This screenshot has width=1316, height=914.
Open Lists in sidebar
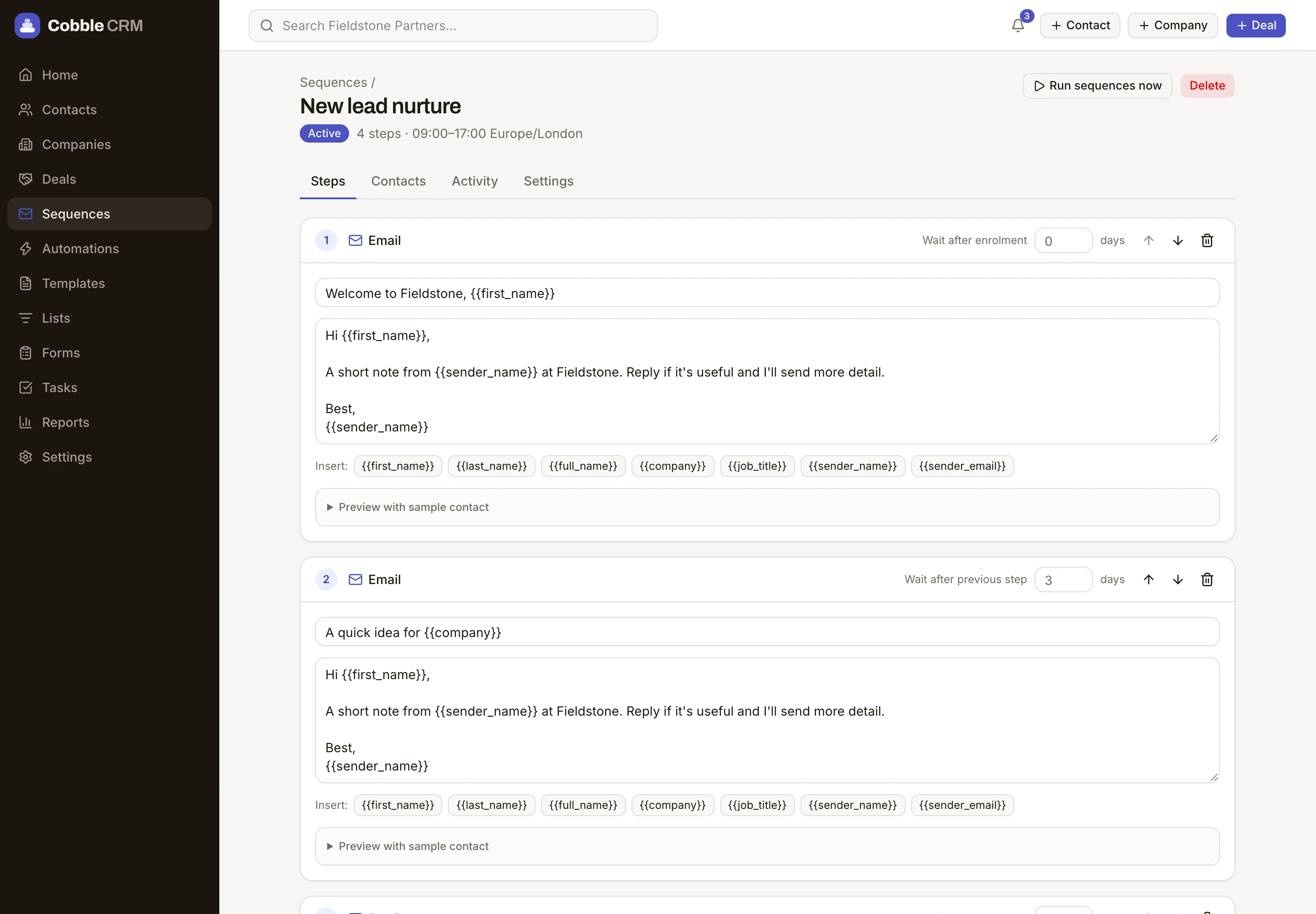pos(109,319)
